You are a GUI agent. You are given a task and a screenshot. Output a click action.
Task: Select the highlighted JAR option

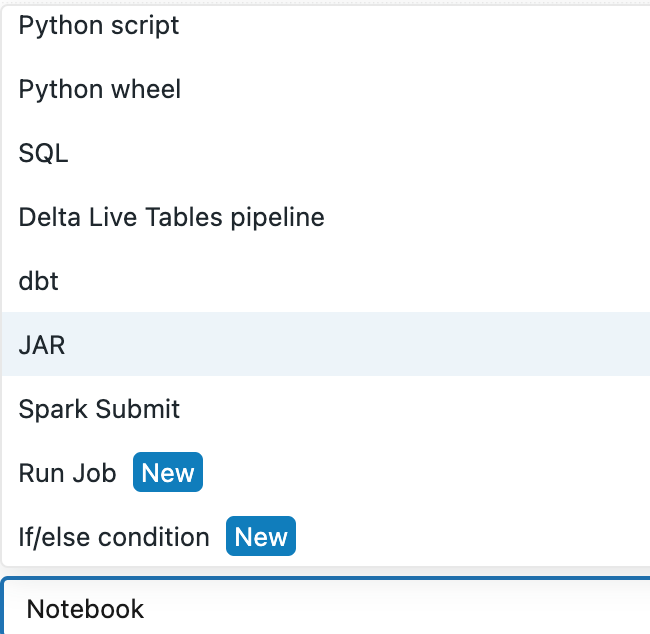(x=326, y=344)
